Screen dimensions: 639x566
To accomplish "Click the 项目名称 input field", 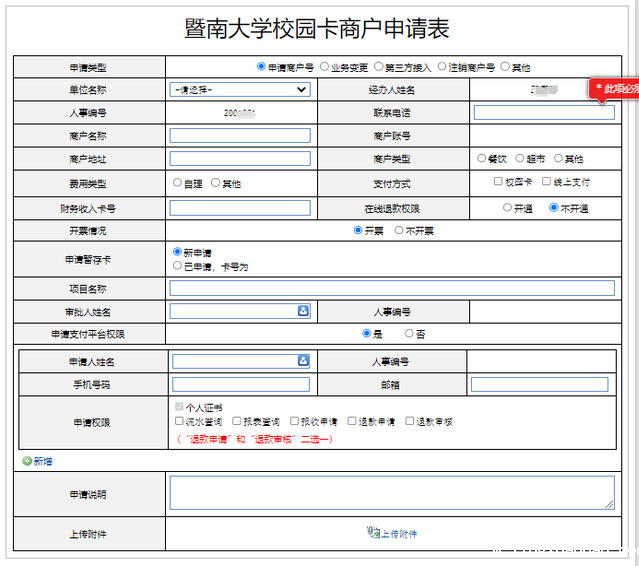I will [x=392, y=288].
